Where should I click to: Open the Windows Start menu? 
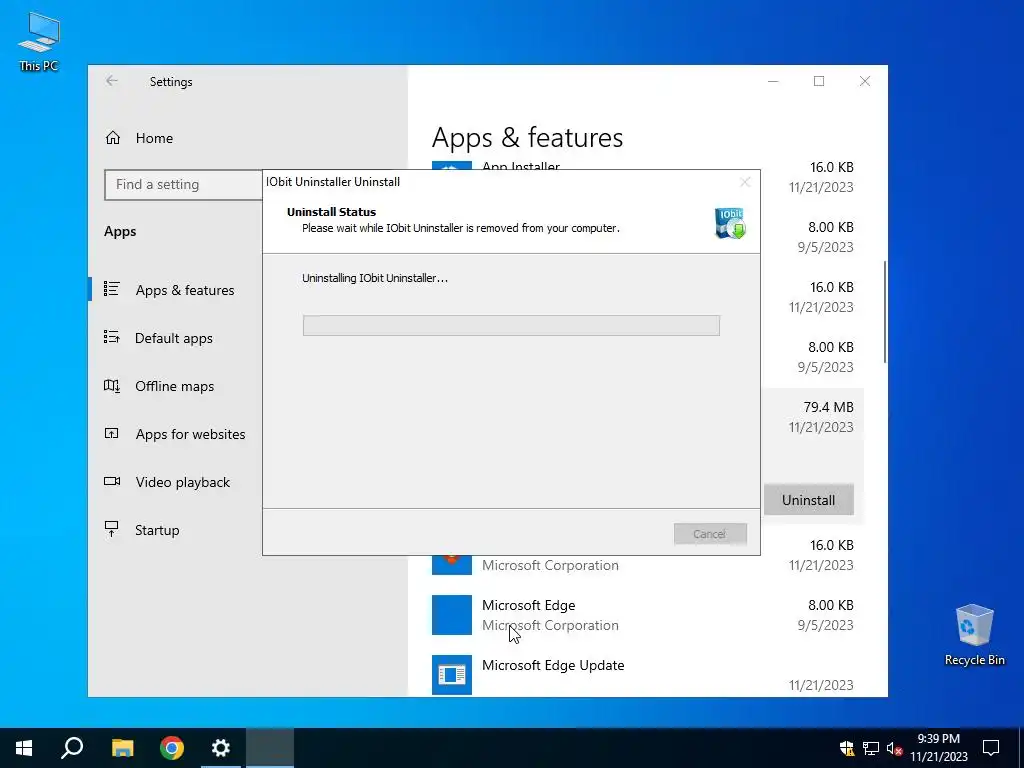point(24,748)
